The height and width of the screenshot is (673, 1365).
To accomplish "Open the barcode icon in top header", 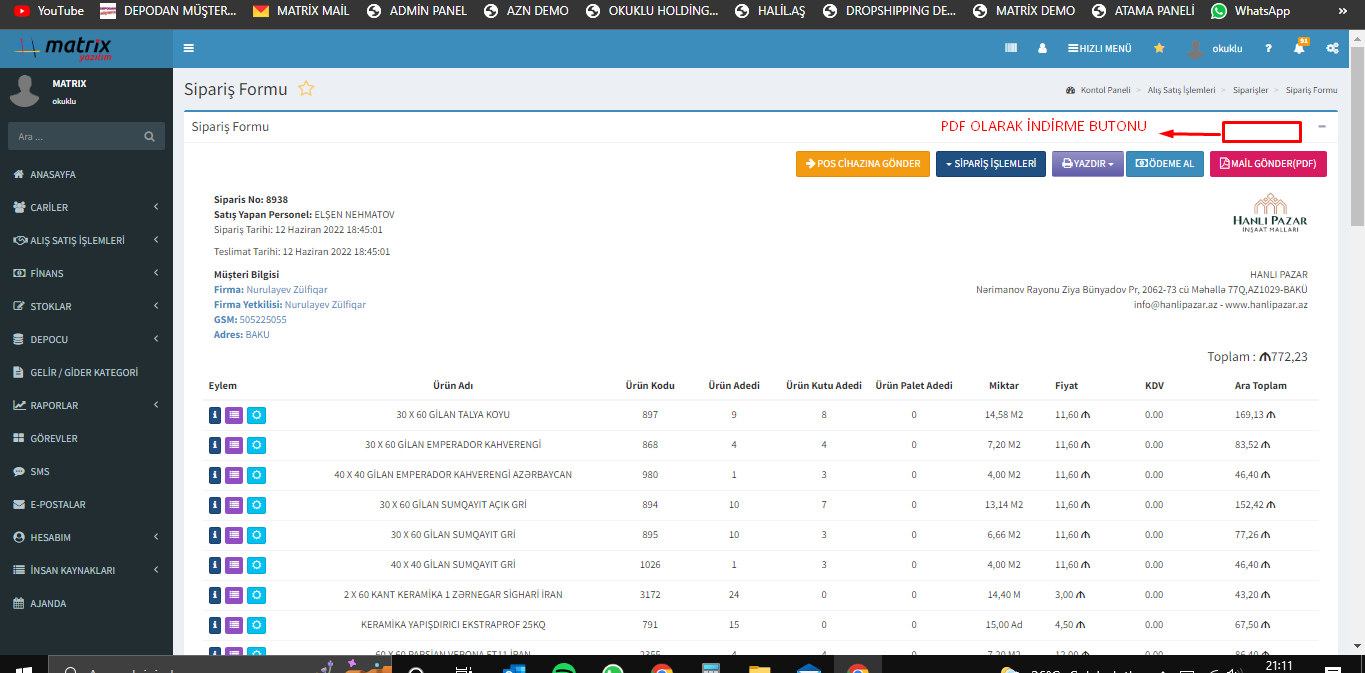I will tap(1011, 48).
